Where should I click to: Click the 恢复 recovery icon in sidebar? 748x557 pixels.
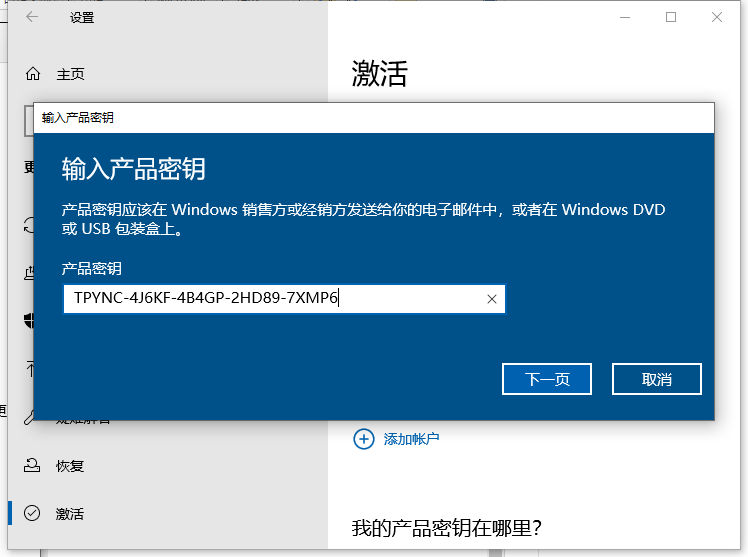coord(33,466)
